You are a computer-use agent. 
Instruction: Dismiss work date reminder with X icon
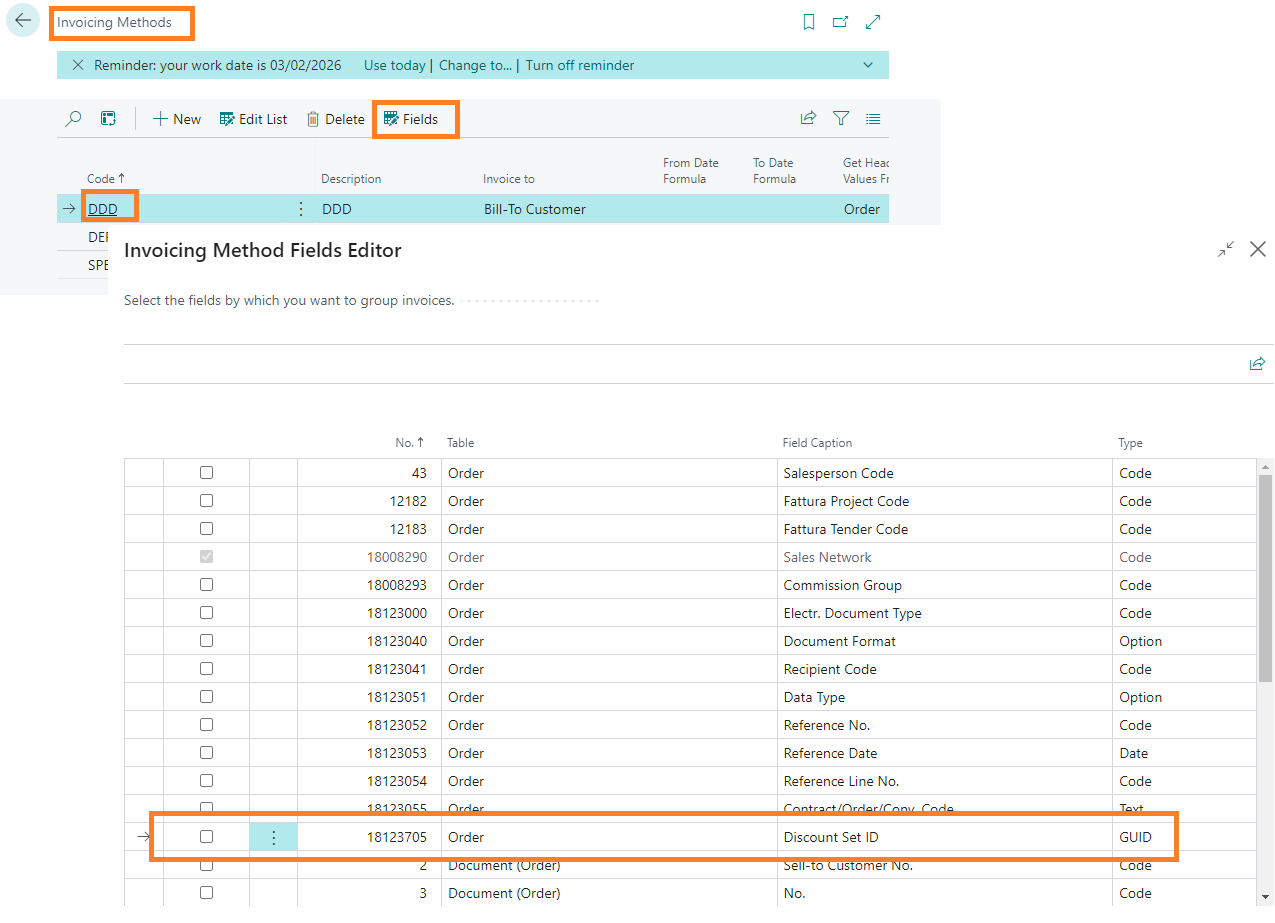click(78, 65)
